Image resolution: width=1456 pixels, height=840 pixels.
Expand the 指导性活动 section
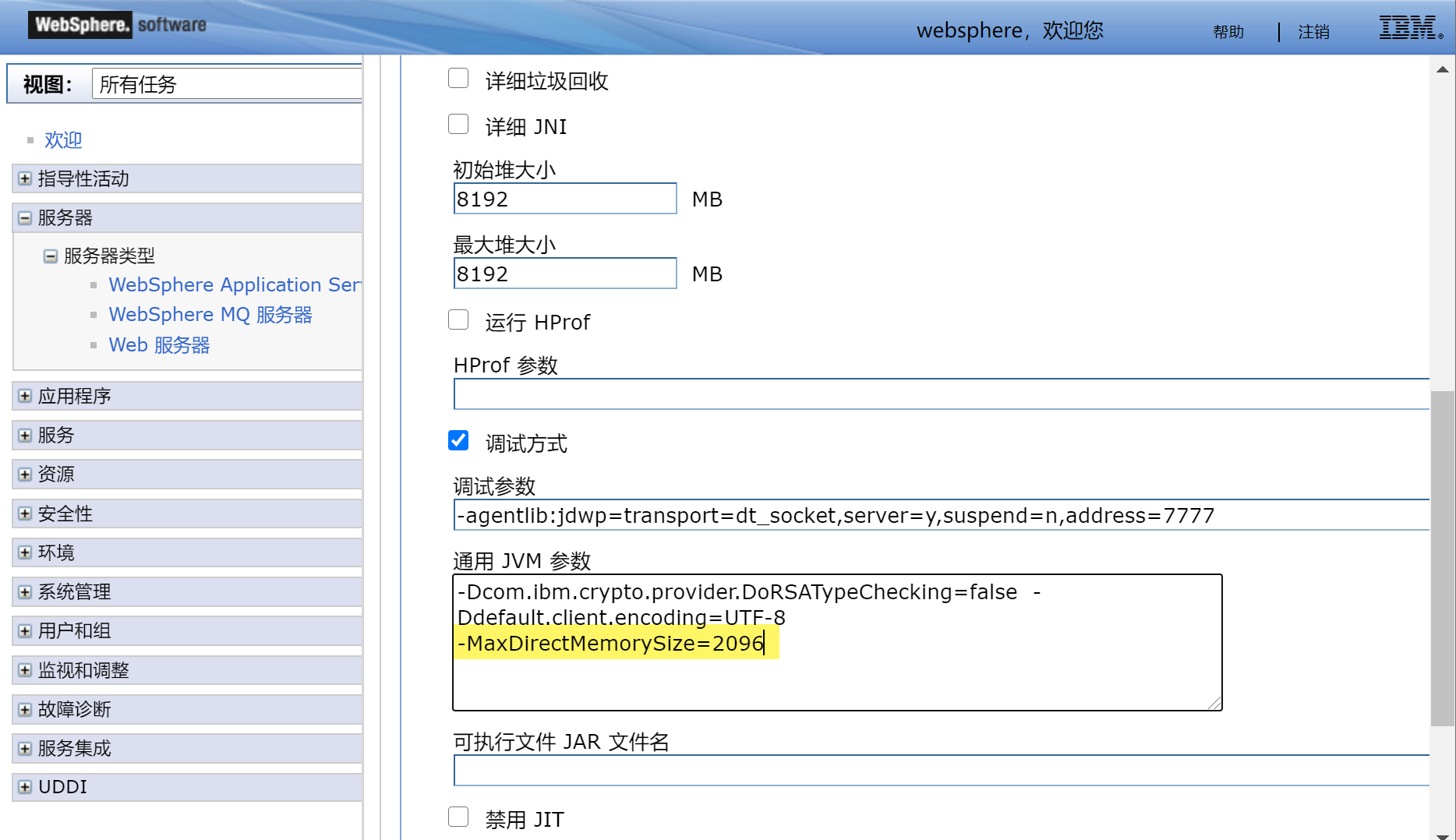(23, 178)
